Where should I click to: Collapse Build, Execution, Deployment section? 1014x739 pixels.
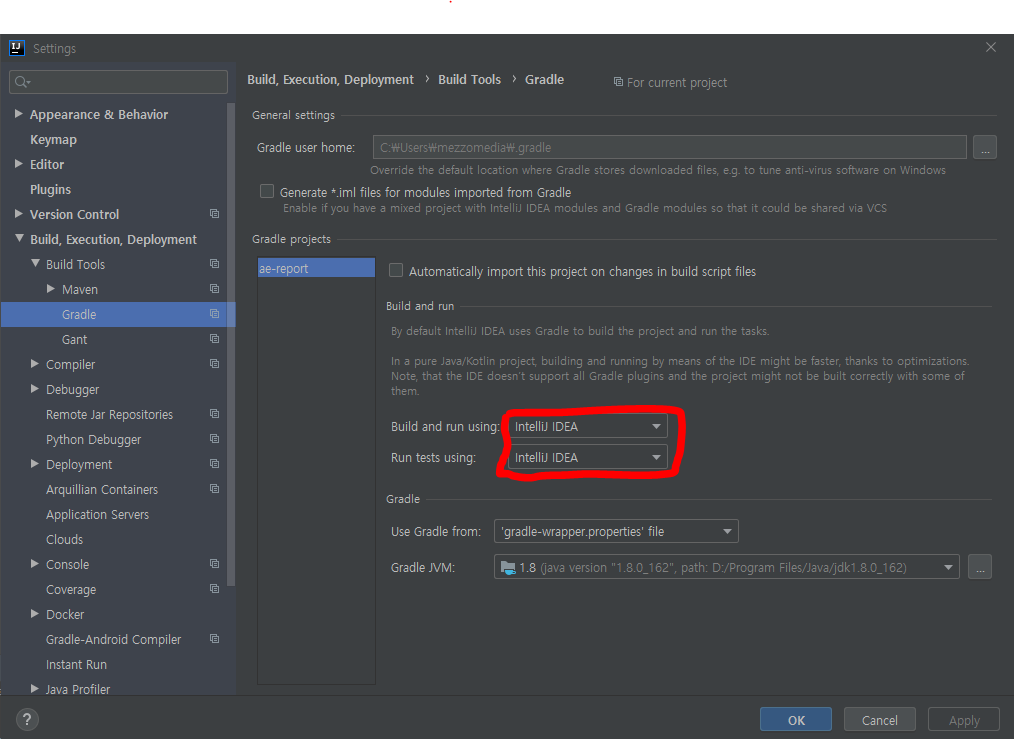coord(19,239)
